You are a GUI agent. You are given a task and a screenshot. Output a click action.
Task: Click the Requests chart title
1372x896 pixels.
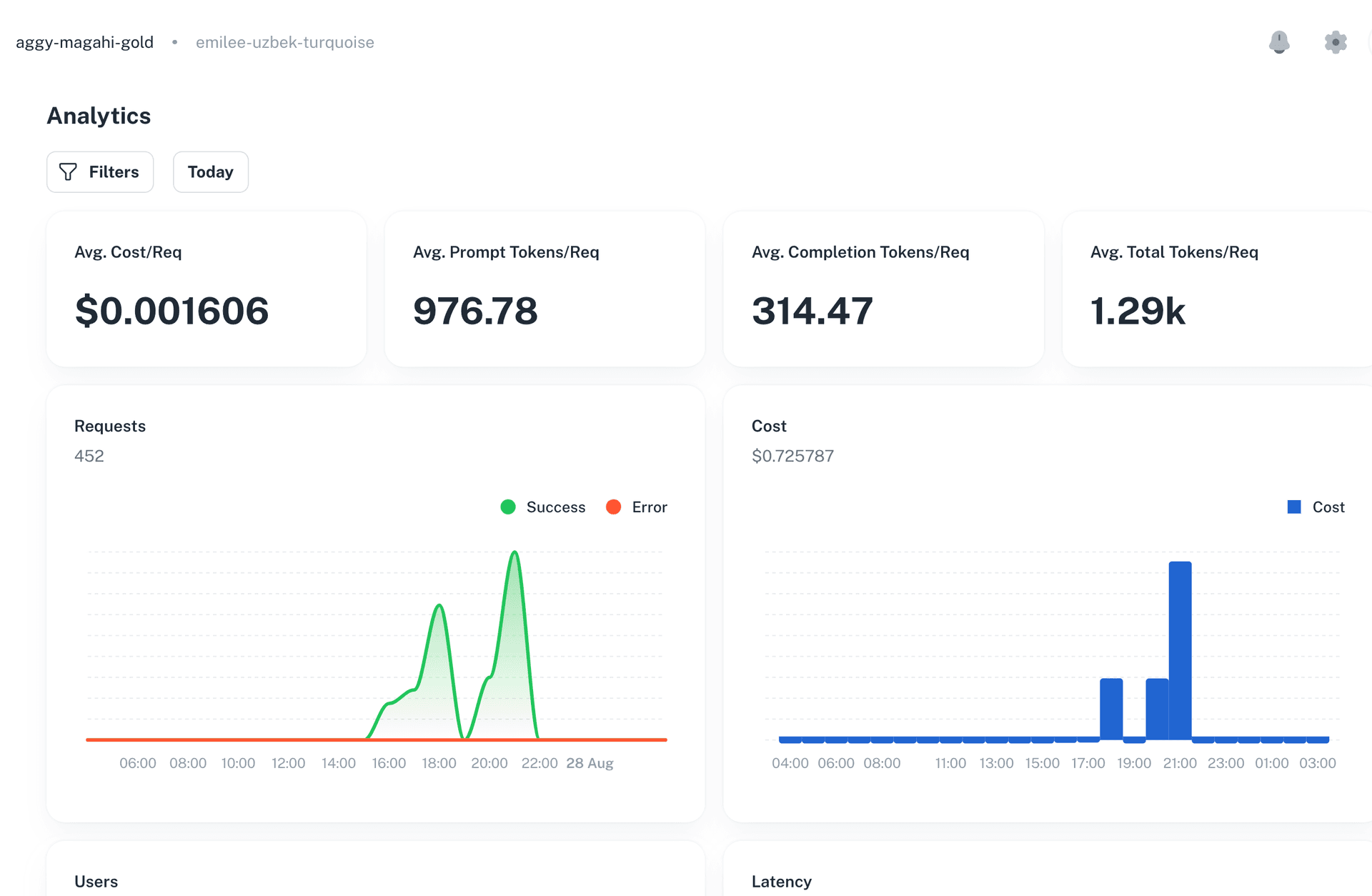[110, 426]
